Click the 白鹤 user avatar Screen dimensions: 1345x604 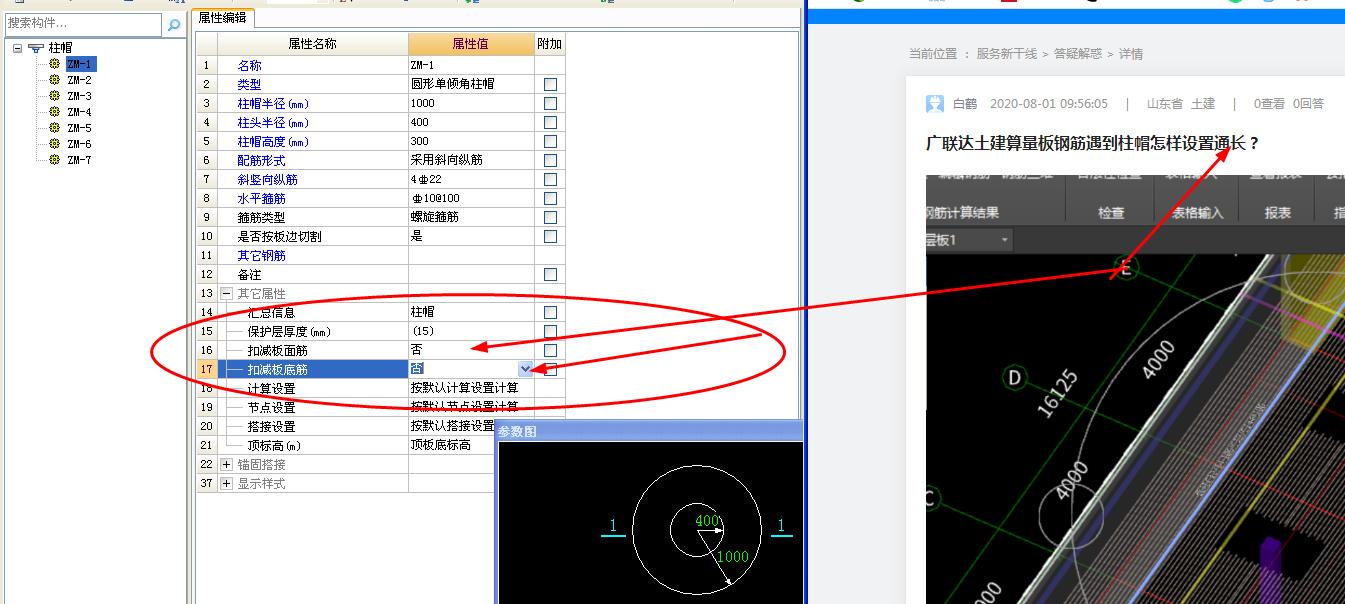click(x=935, y=105)
